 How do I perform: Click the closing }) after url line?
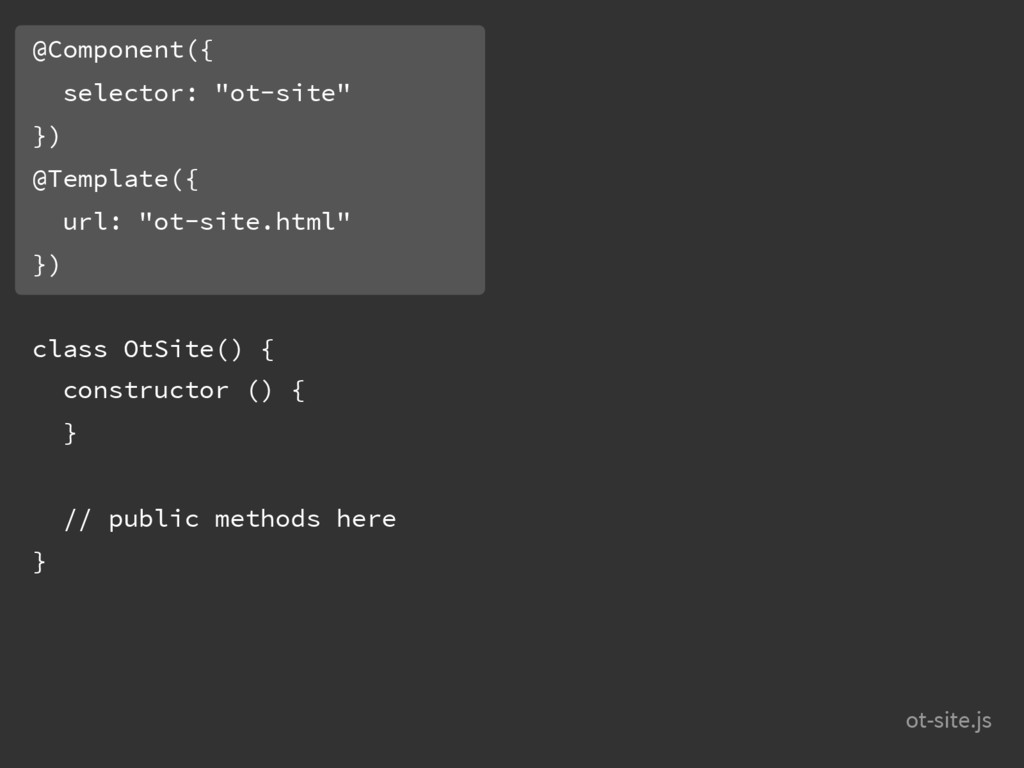point(46,265)
